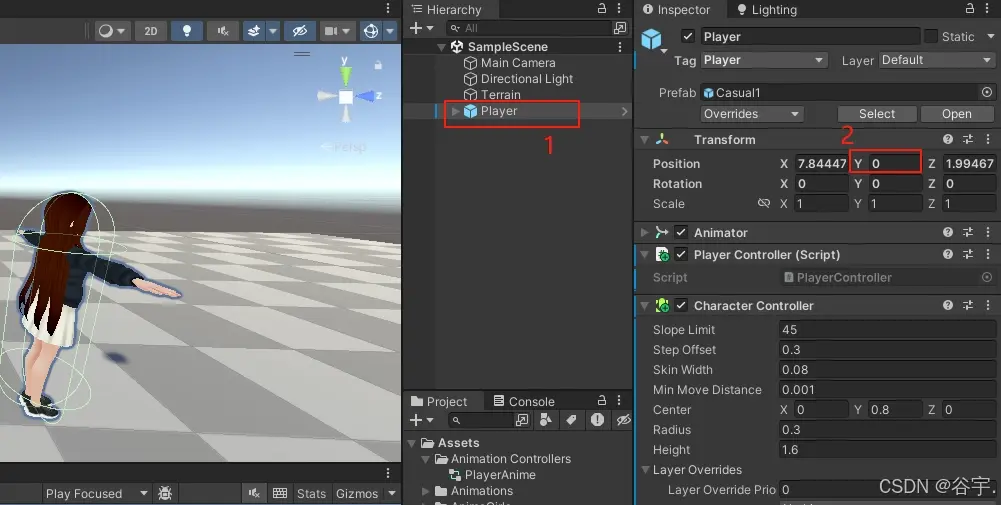Click the Position Y field
This screenshot has height=505, width=1001.
click(894, 163)
